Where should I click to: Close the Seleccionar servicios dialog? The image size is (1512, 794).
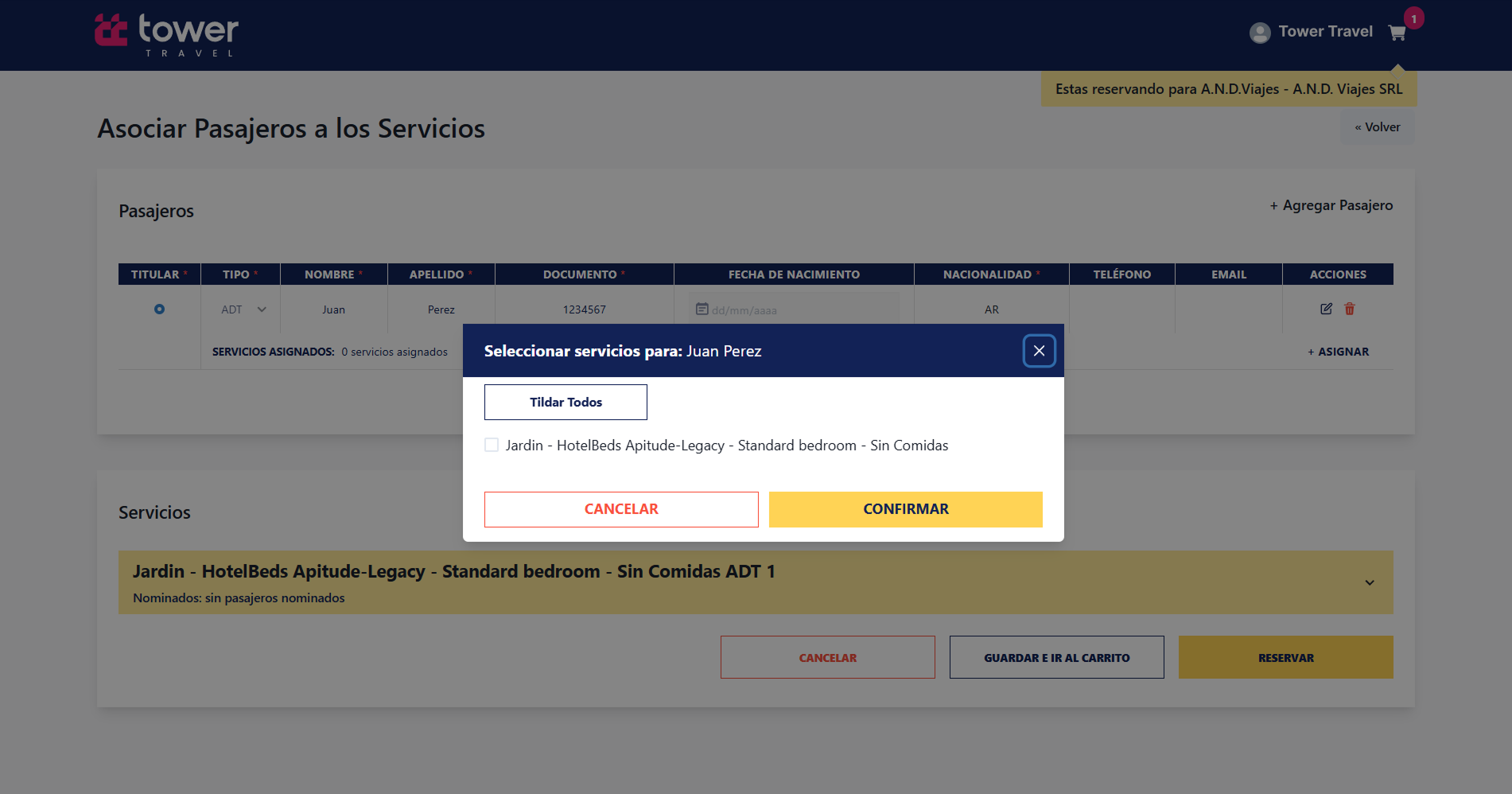point(1039,351)
